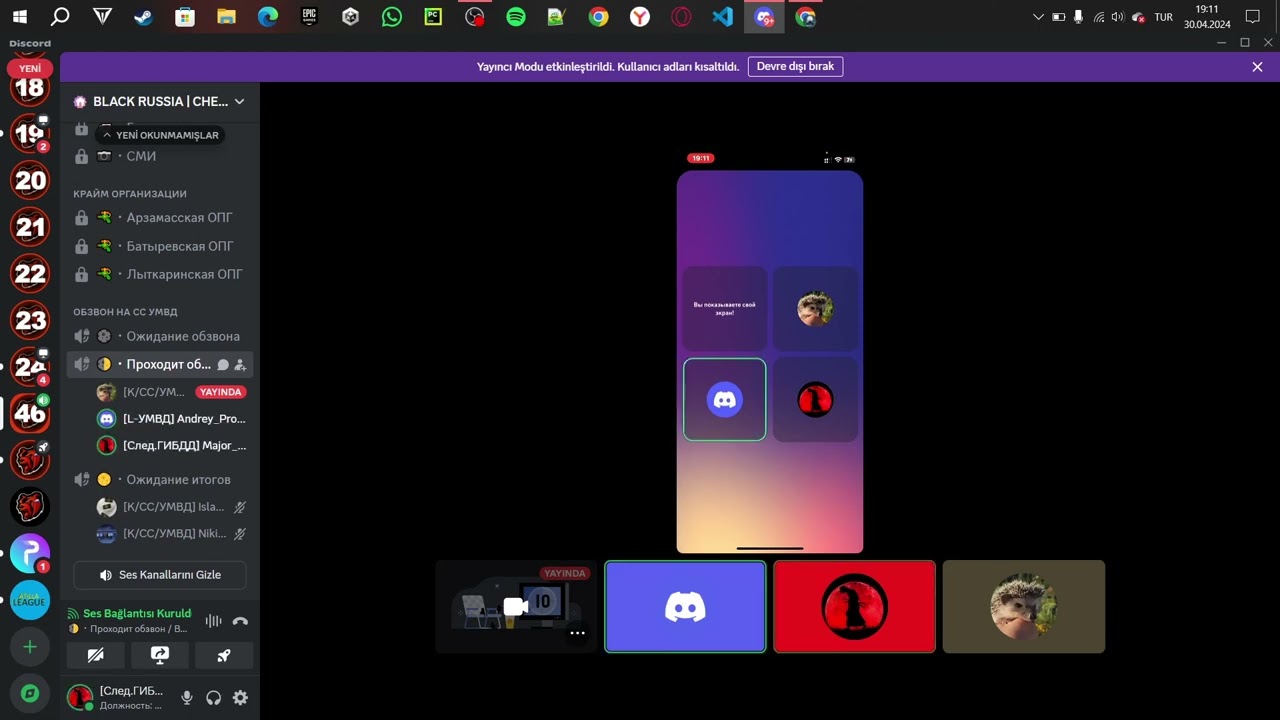1280x720 pixels.
Task: Open the Atilla League server
Action: [30, 600]
